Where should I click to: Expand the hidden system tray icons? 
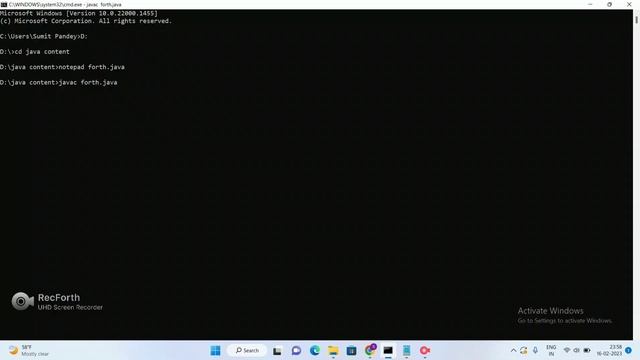coord(513,350)
